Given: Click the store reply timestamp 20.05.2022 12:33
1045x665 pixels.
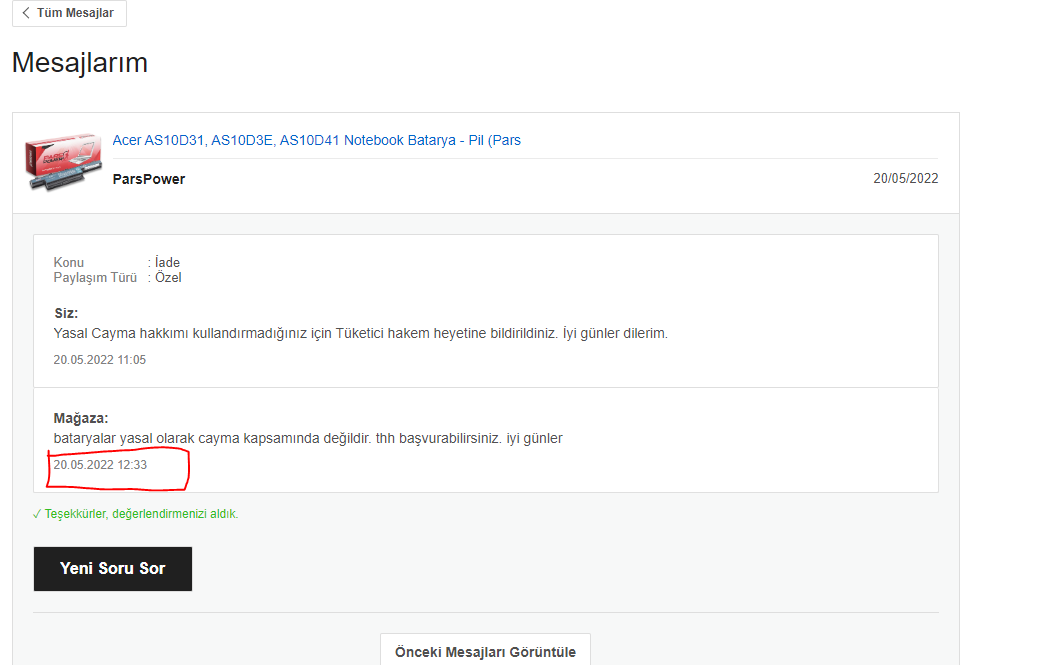Looking at the screenshot, I should [100, 465].
